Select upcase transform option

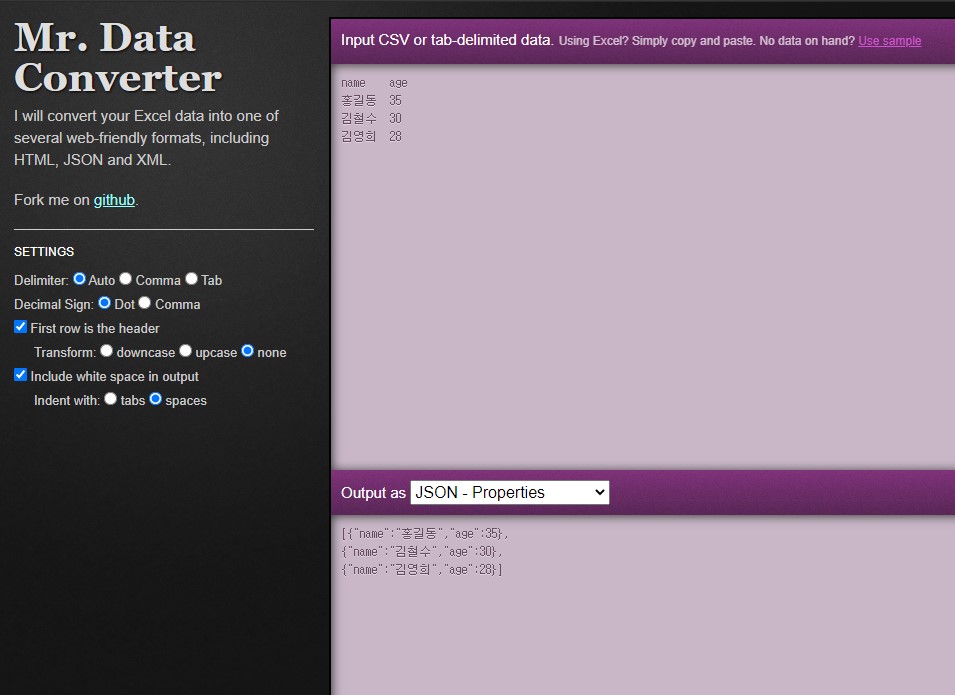(186, 351)
